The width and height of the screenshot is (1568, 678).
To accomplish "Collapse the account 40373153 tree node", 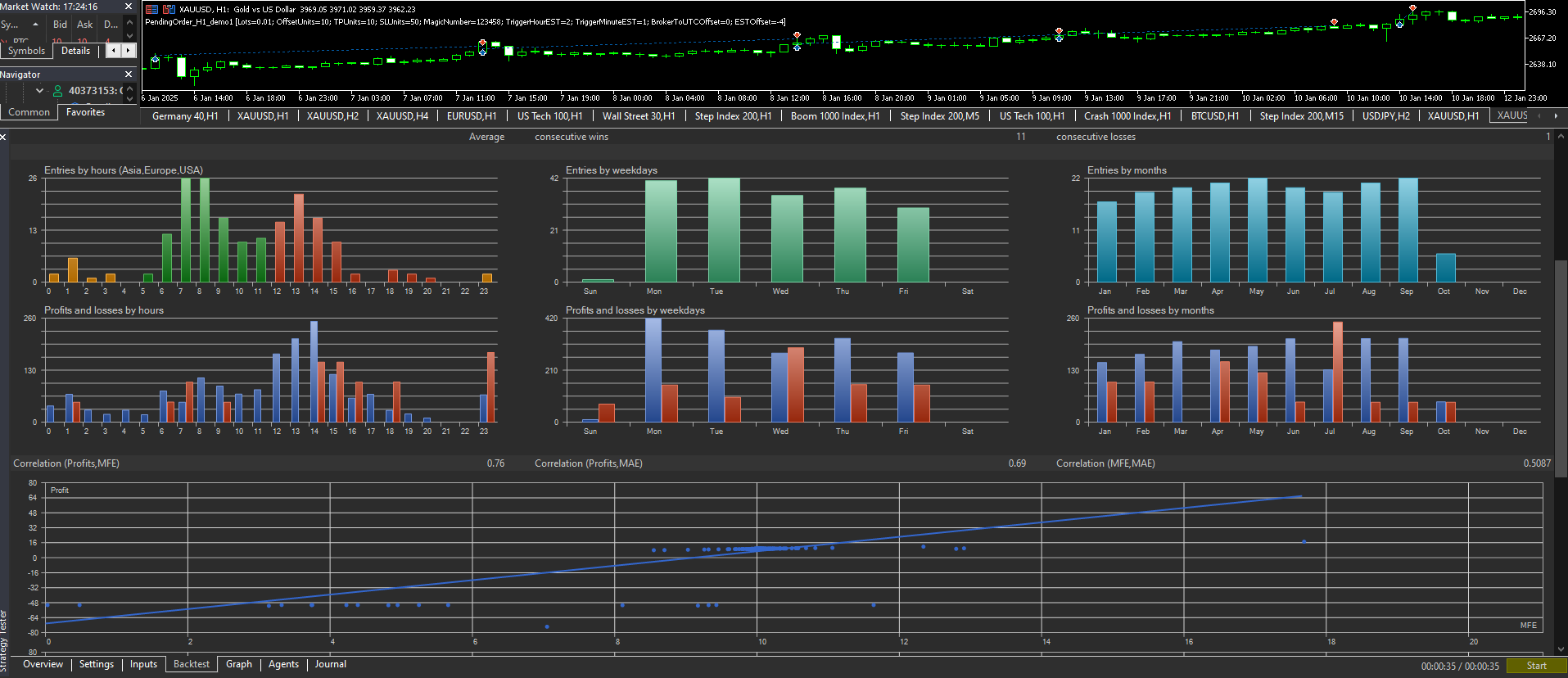I will [x=39, y=91].
